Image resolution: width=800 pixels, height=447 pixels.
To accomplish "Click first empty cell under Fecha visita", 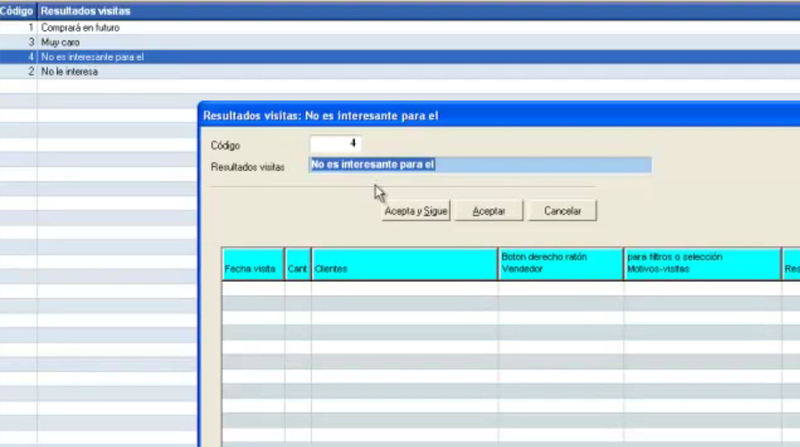I will (x=252, y=289).
